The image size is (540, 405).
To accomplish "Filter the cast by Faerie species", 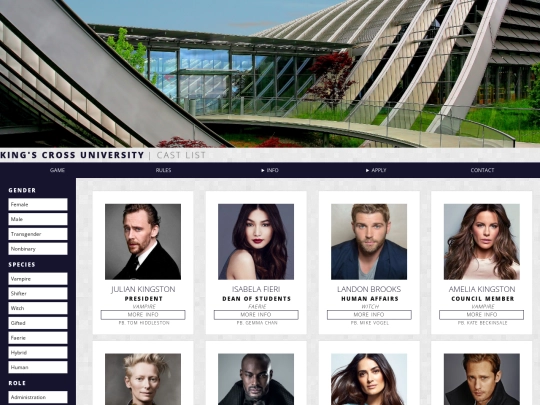I will click(x=38, y=338).
